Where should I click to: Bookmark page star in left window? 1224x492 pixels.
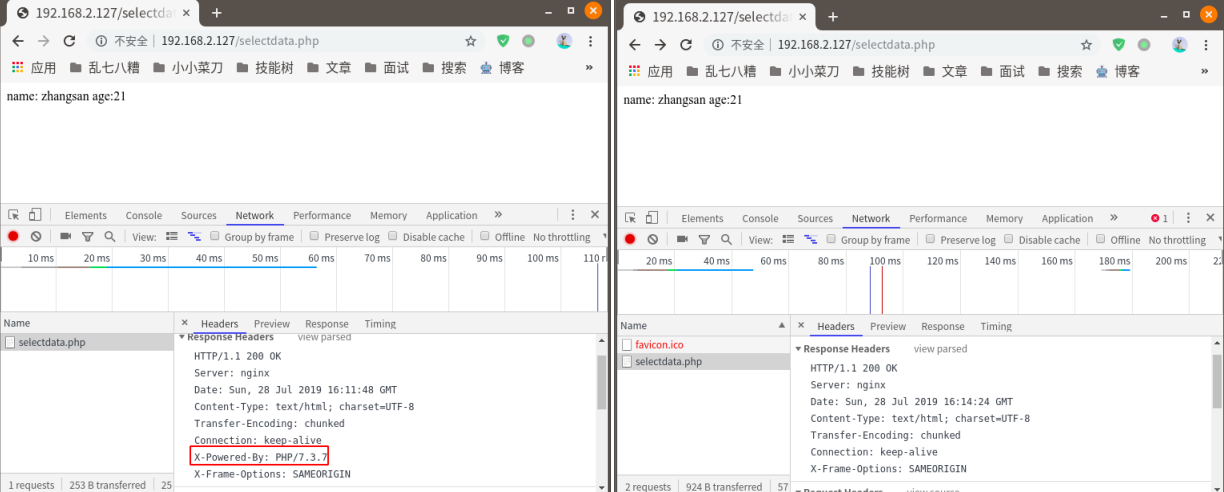point(470,41)
